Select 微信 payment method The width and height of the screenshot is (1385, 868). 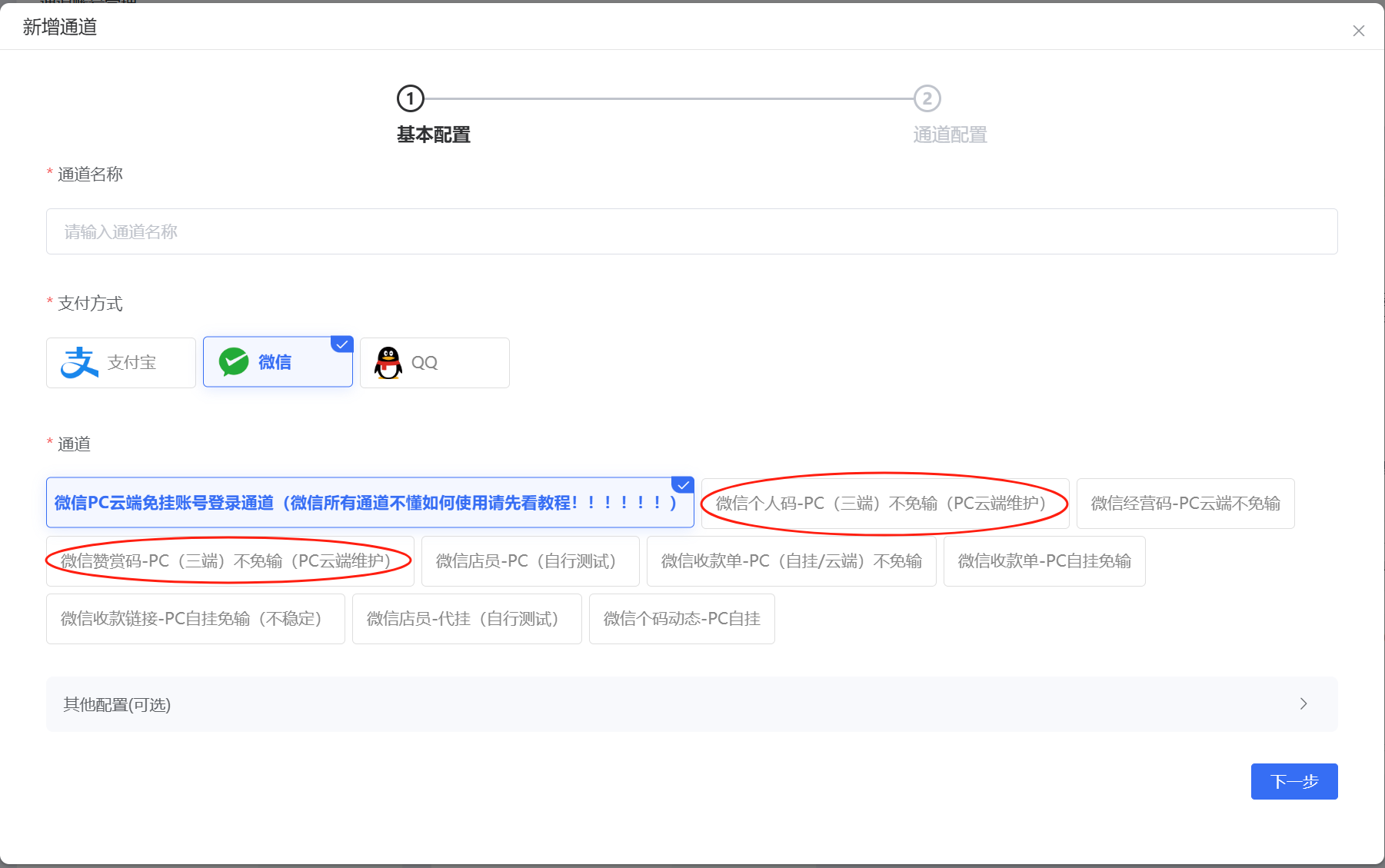pyautogui.click(x=278, y=362)
